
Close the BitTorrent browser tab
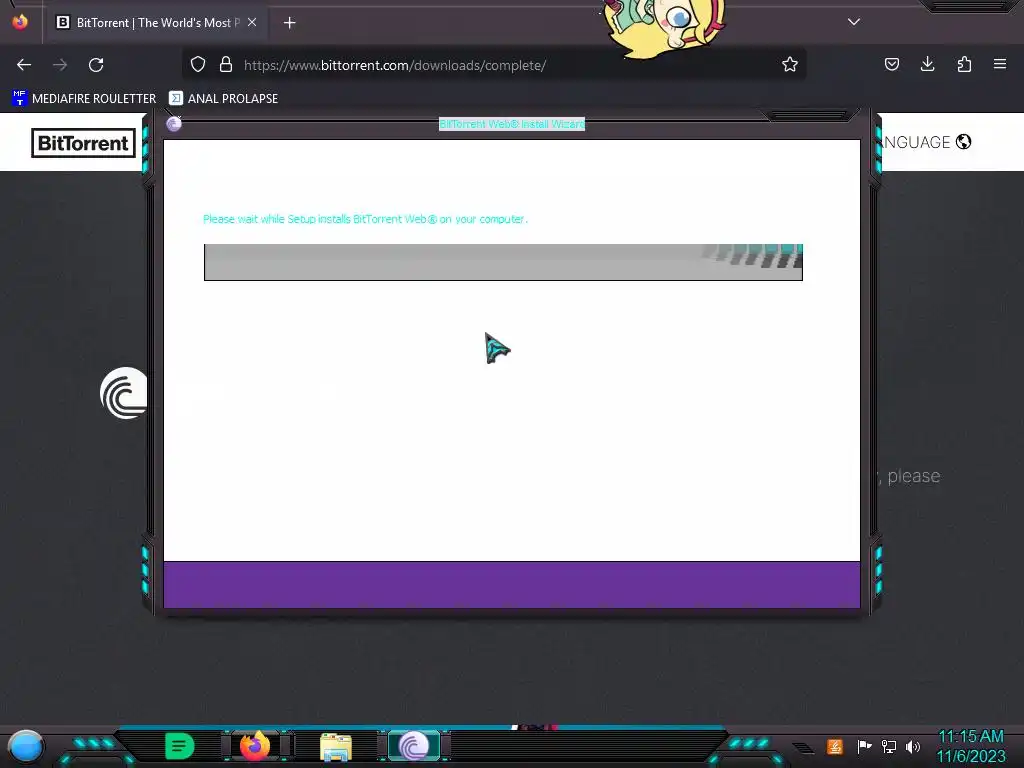click(252, 22)
